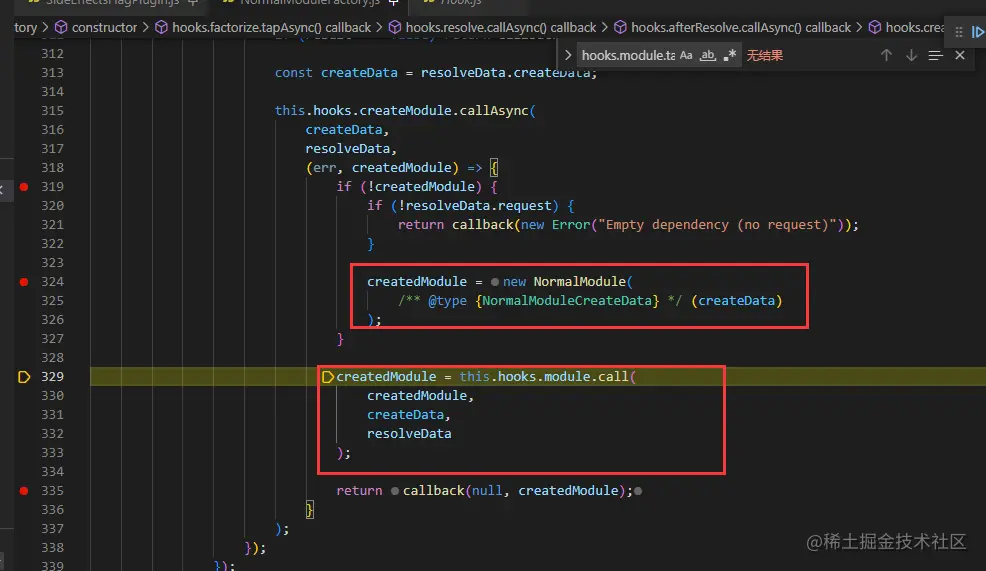Click the 无结果 no-results label
The image size is (986, 571).
click(x=765, y=55)
